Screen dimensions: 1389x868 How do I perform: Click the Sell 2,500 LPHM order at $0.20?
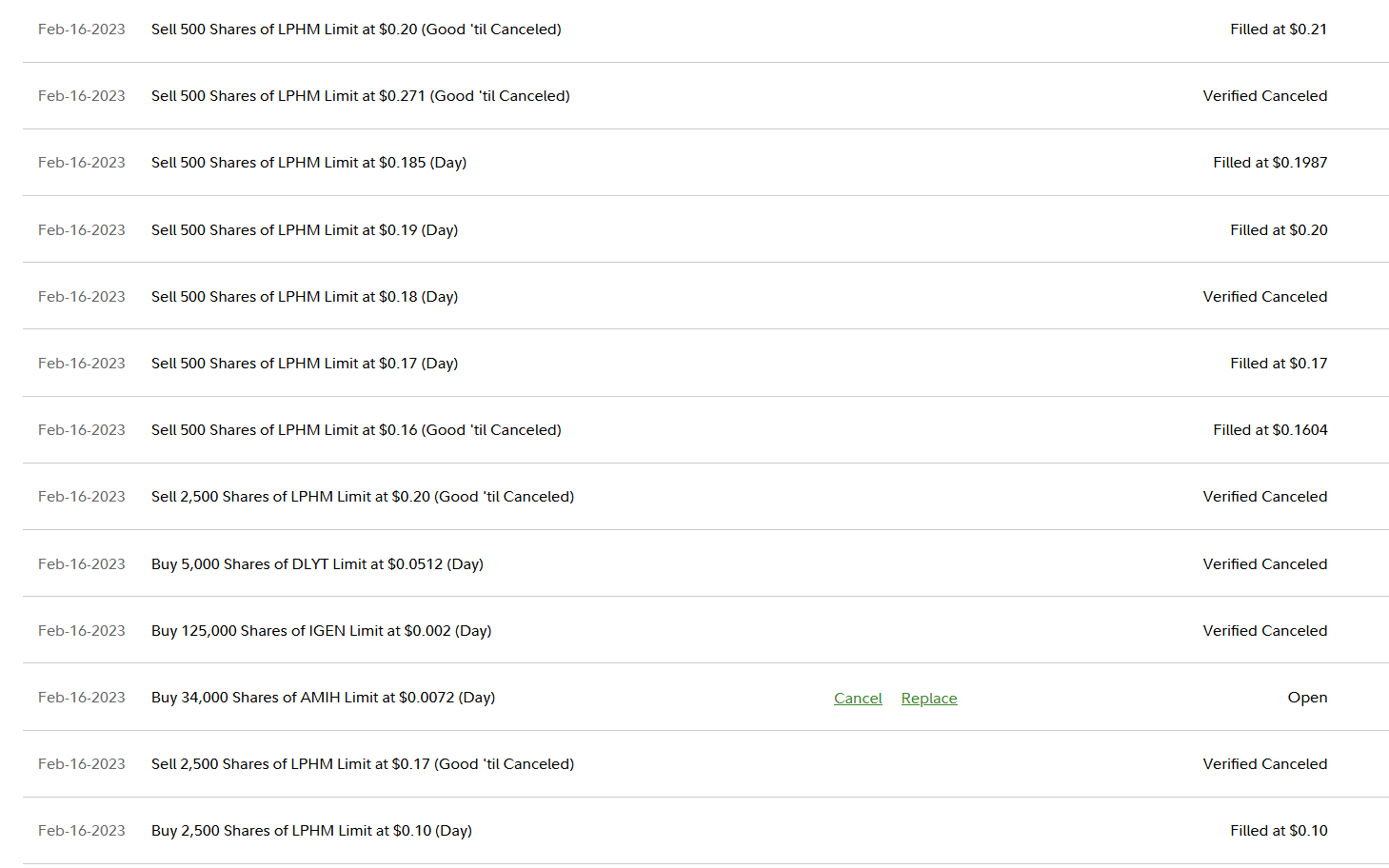coord(362,497)
